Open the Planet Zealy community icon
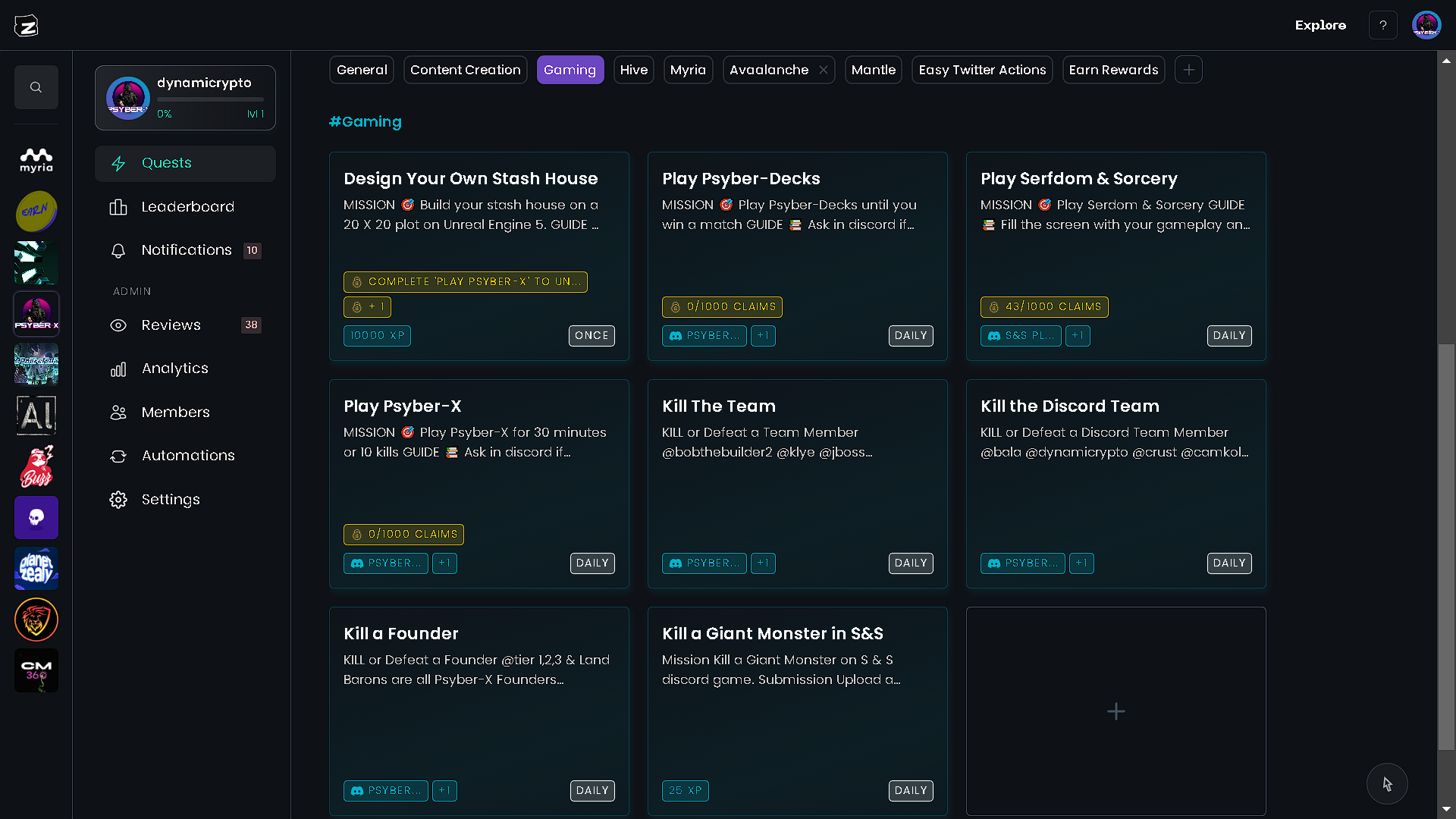The image size is (1456, 819). click(x=36, y=569)
